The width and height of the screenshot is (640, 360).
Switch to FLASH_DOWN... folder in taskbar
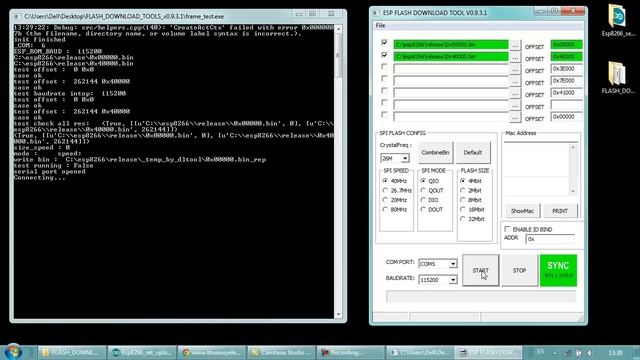click(x=72, y=352)
